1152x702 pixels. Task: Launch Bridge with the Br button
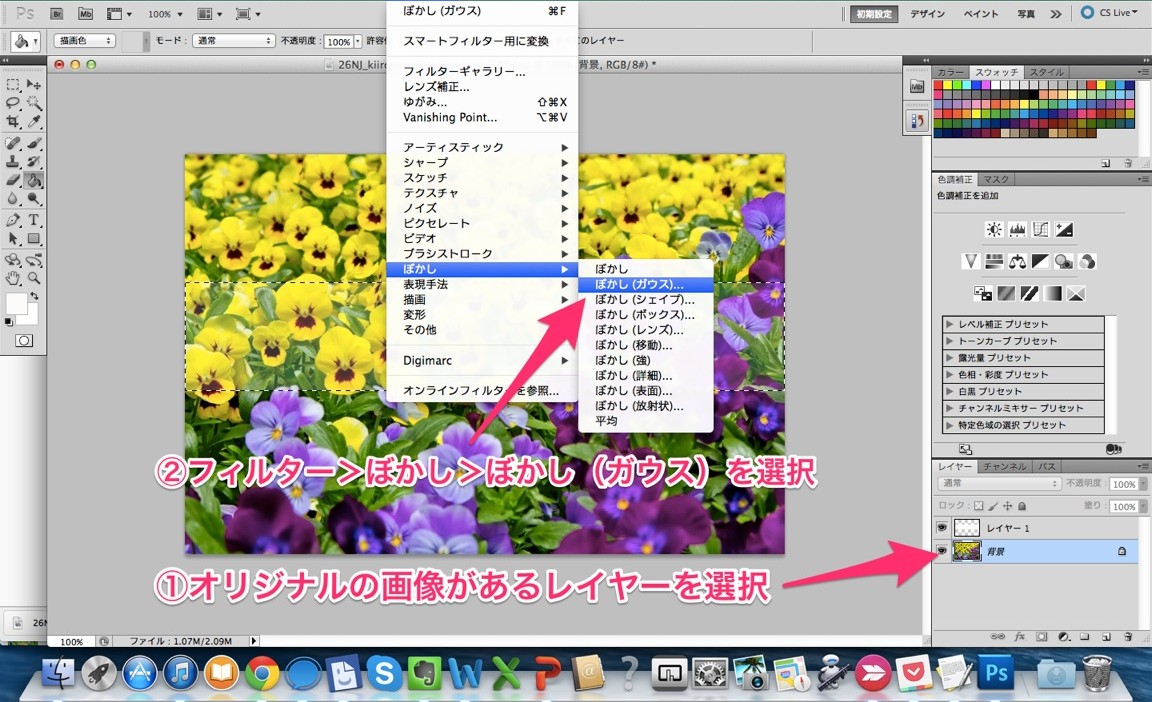pos(57,15)
